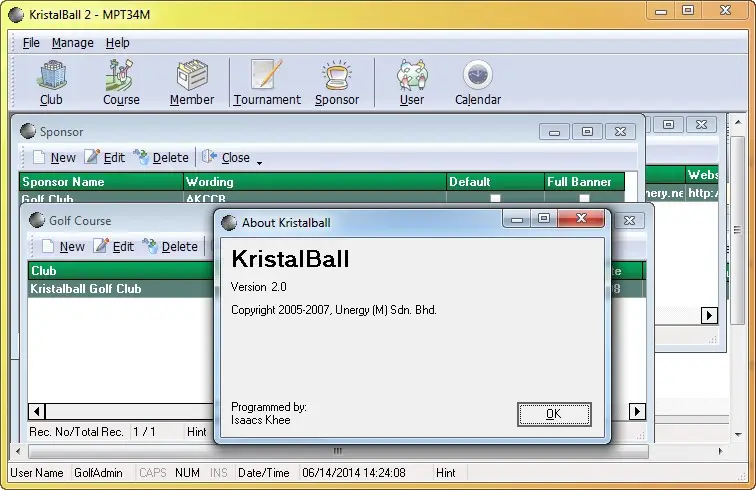Click the 1 / 1 record count
756x490 pixels.
[145, 432]
